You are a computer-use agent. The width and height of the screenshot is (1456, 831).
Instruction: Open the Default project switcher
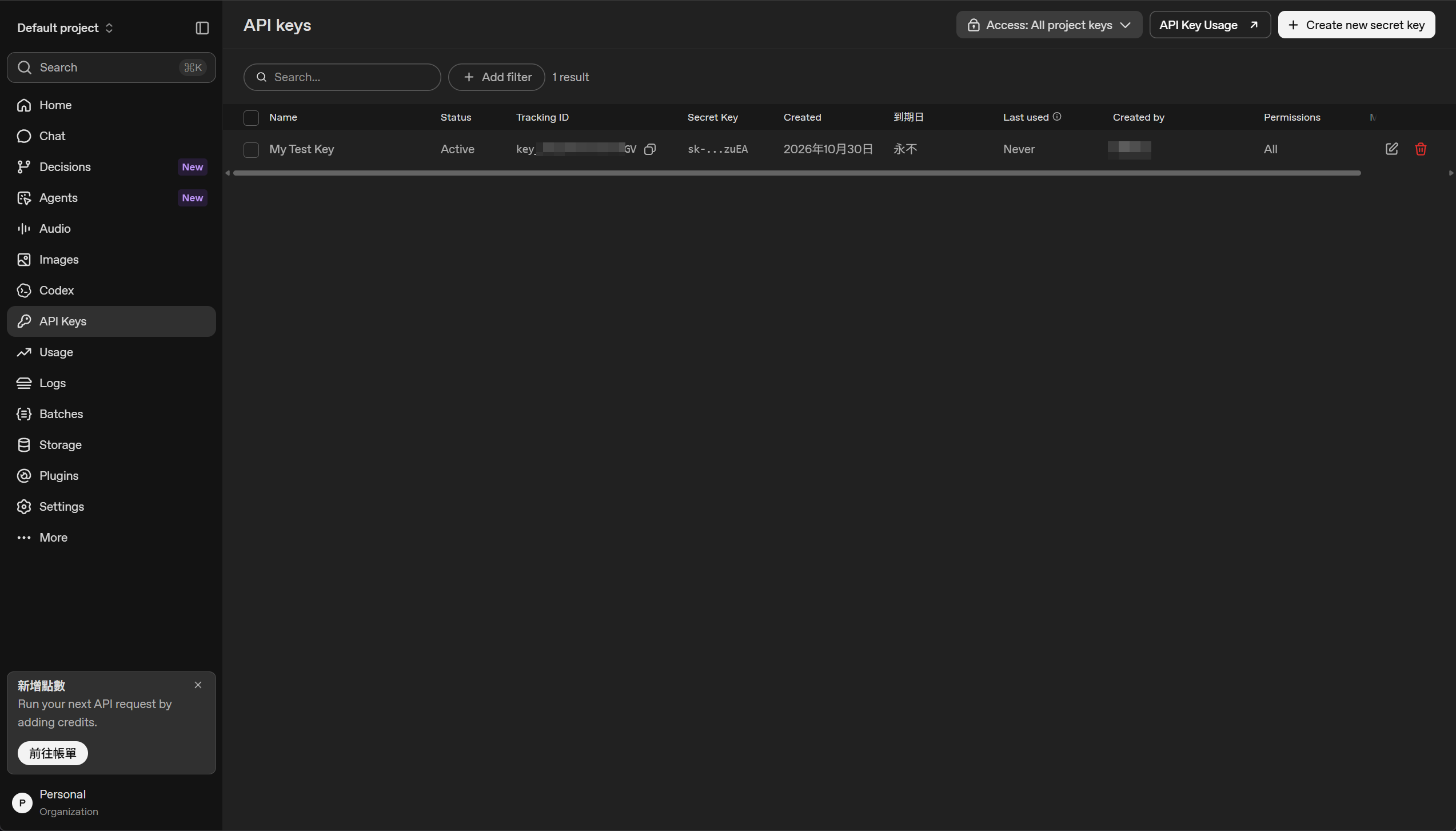[x=65, y=28]
